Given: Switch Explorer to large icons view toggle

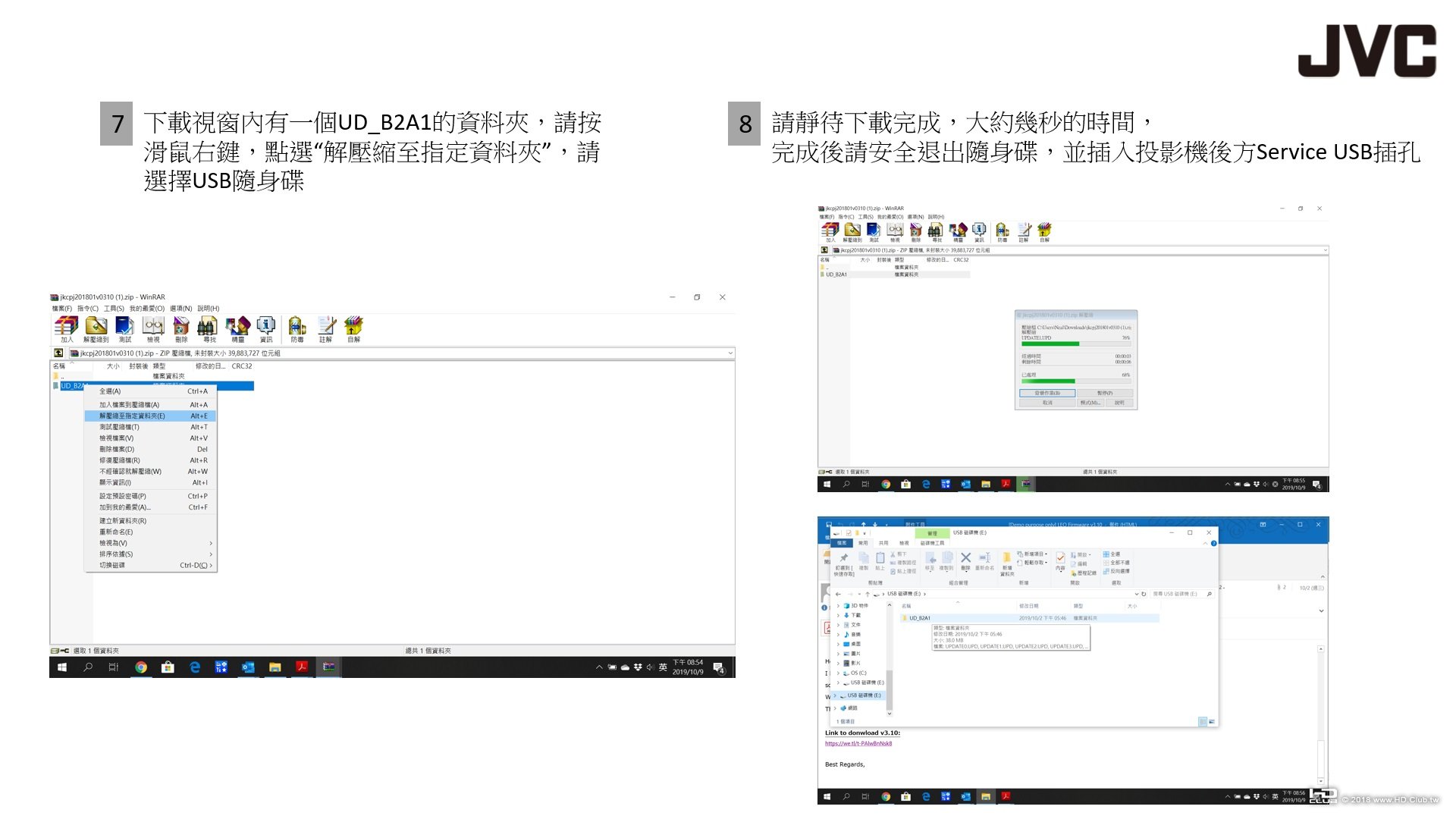Looking at the screenshot, I should [x=1211, y=721].
